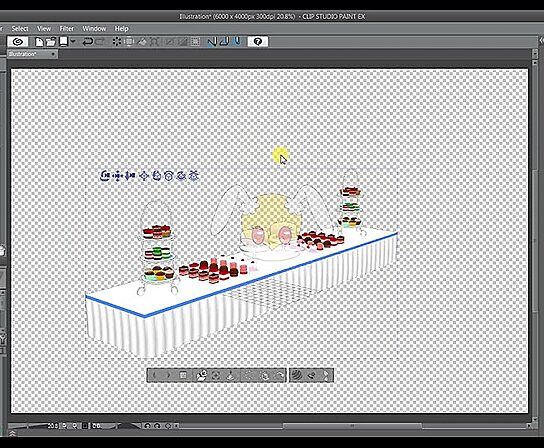Image resolution: width=544 pixels, height=448 pixels.
Task: Click the Clear layer burst icon
Action: [x=117, y=42]
